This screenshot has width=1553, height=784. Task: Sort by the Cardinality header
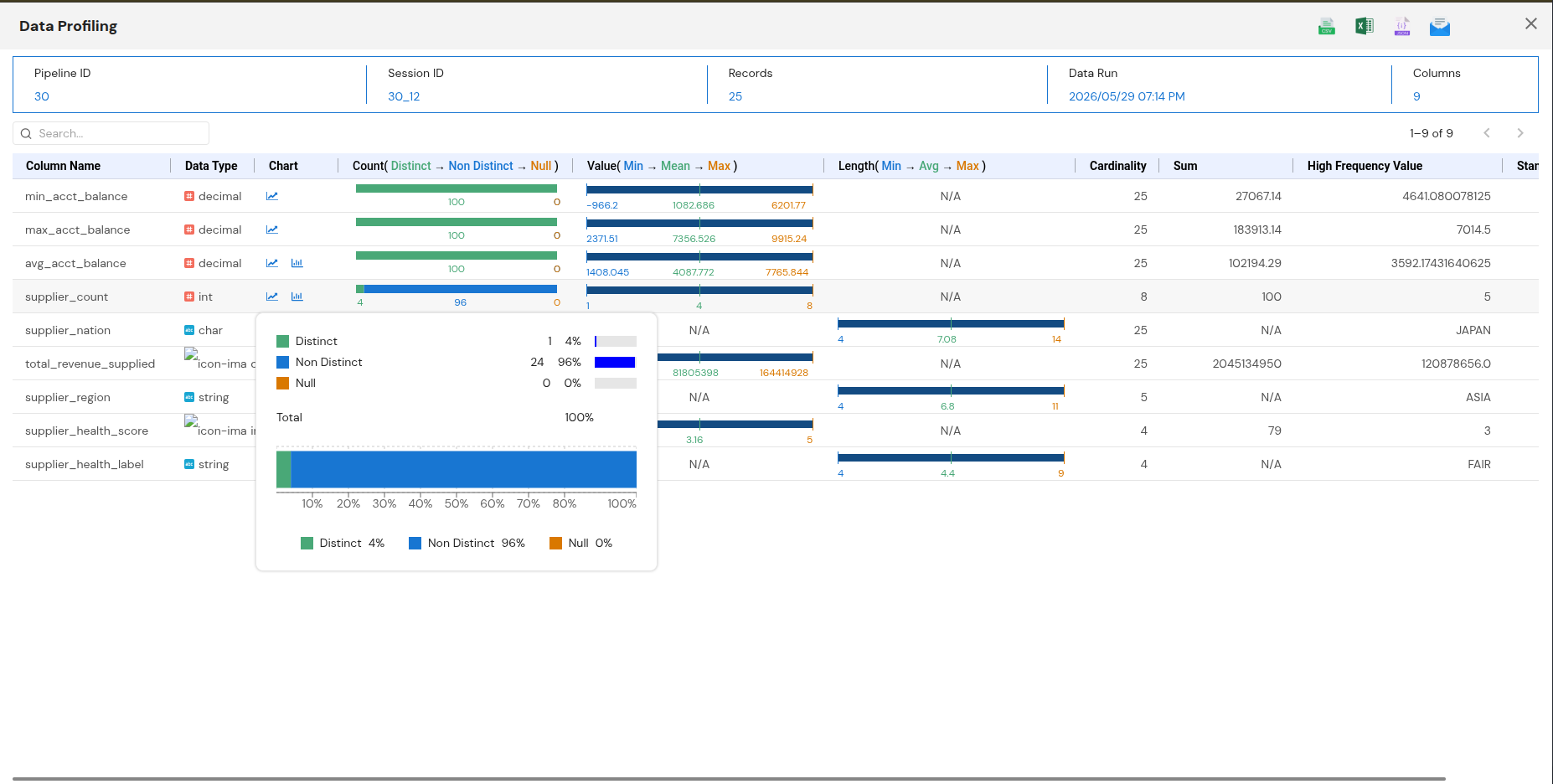pyautogui.click(x=1117, y=166)
